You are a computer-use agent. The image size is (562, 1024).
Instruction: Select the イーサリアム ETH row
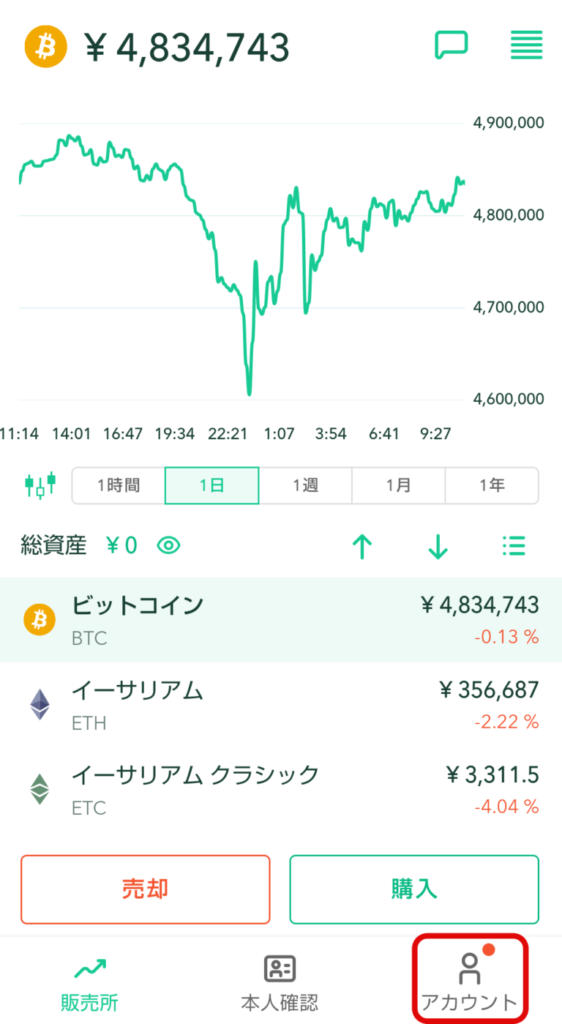click(281, 705)
